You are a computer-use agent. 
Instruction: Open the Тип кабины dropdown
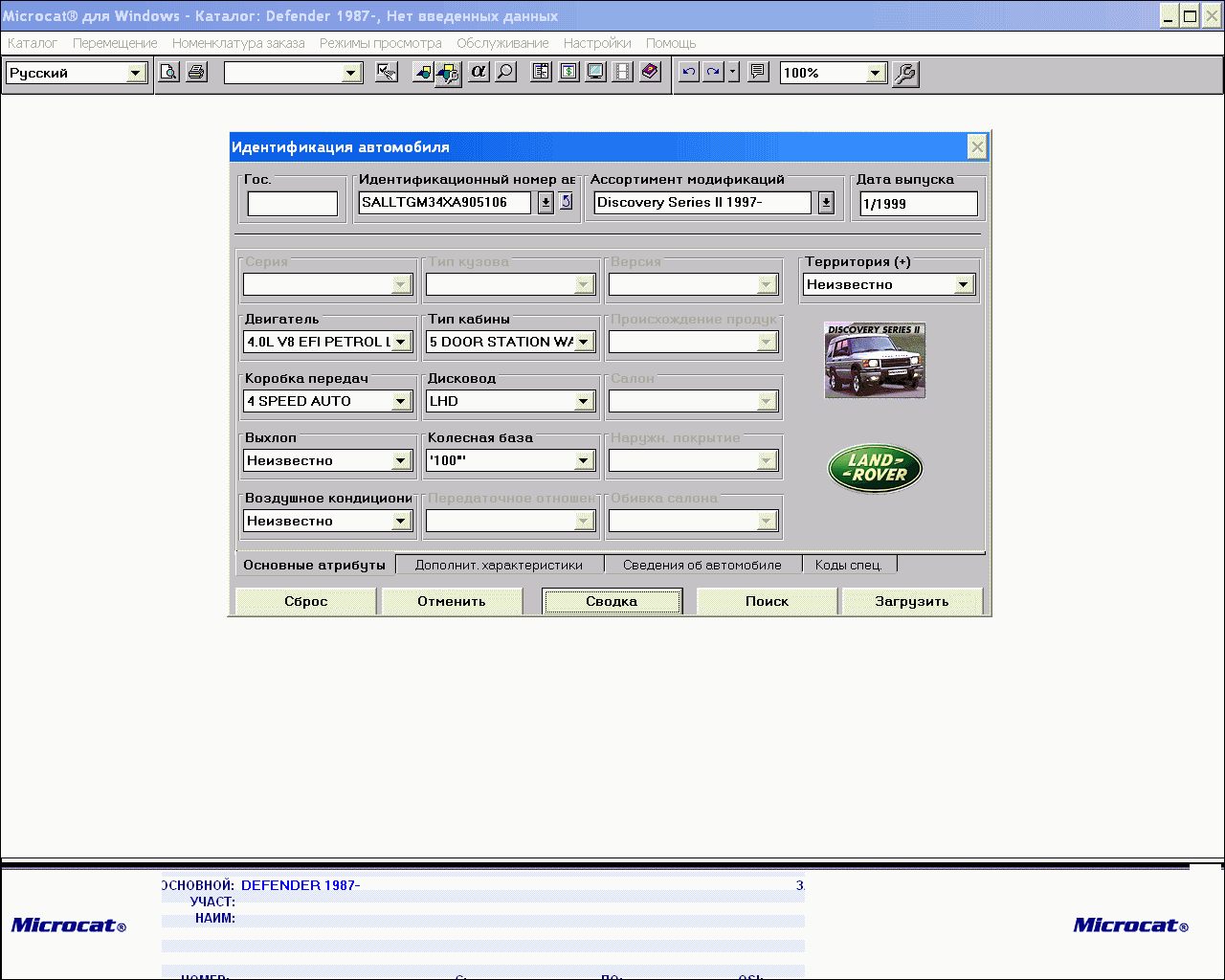point(584,342)
